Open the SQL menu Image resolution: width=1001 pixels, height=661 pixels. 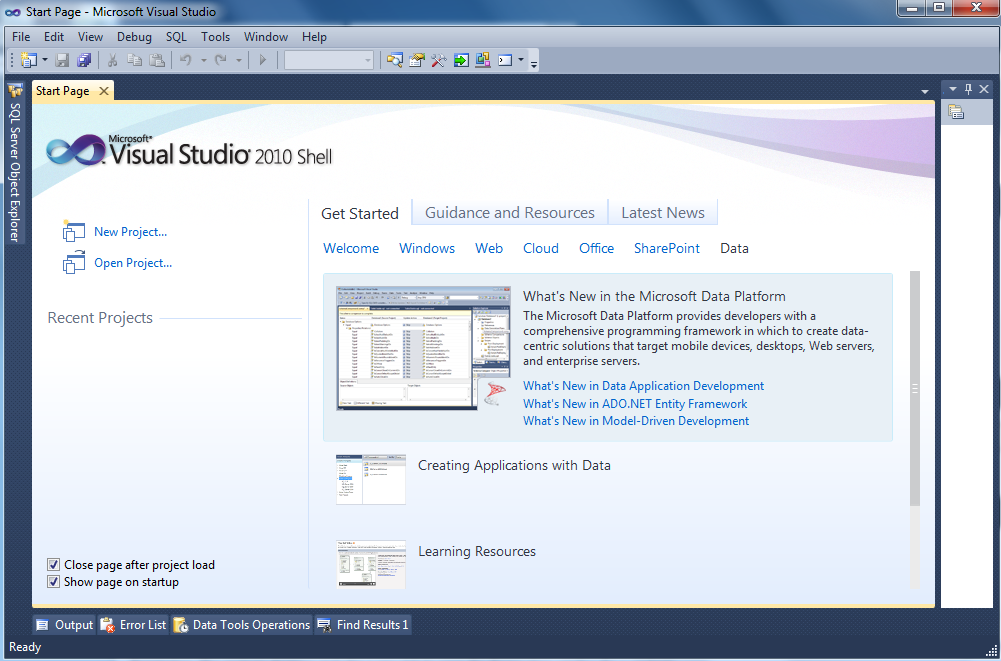(x=176, y=37)
